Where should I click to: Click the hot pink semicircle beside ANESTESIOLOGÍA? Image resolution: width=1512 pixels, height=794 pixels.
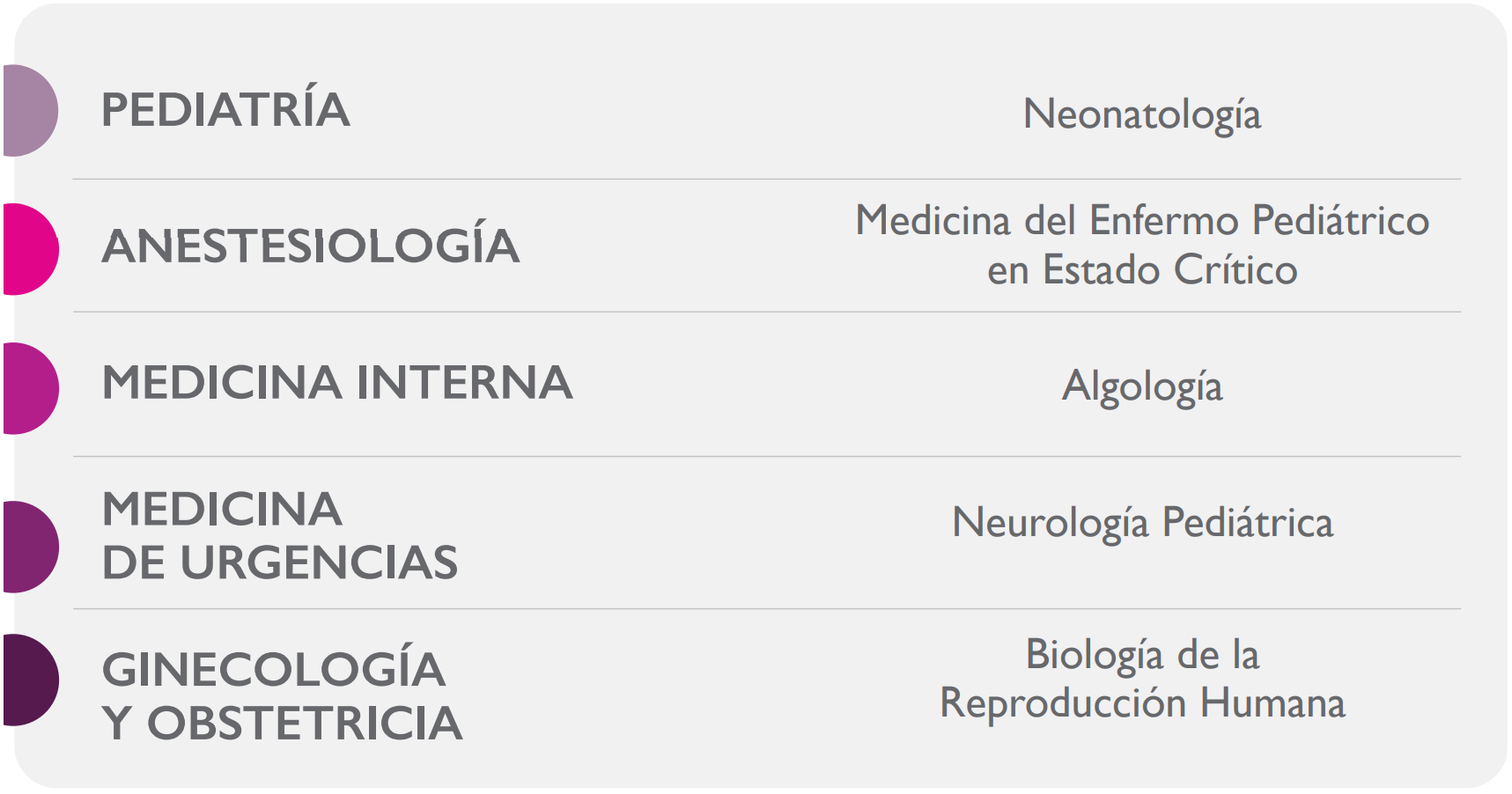pos(31,249)
